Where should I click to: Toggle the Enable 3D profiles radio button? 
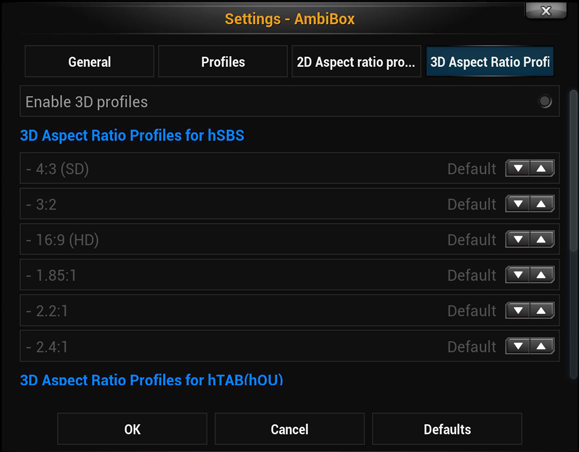pyautogui.click(x=545, y=102)
